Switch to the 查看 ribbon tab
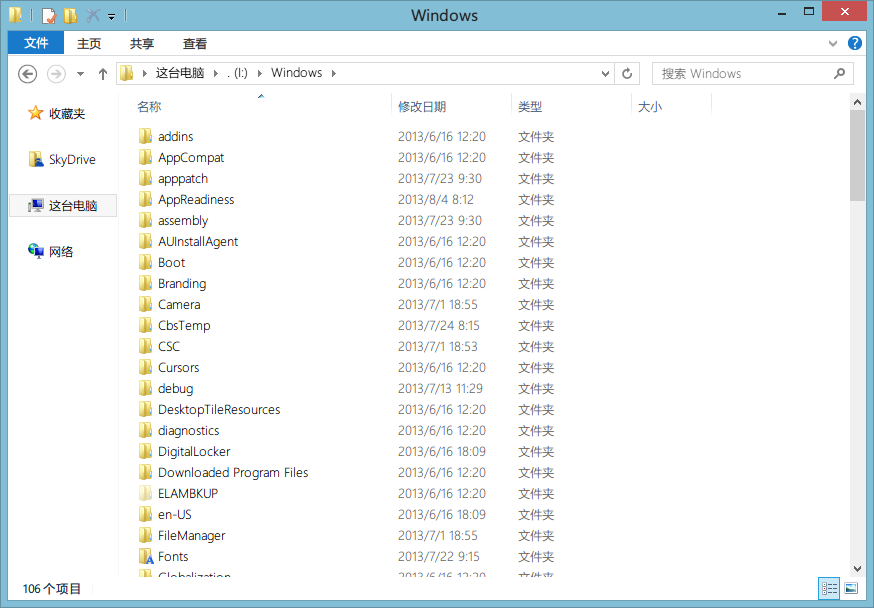Image resolution: width=874 pixels, height=608 pixels. coord(194,43)
